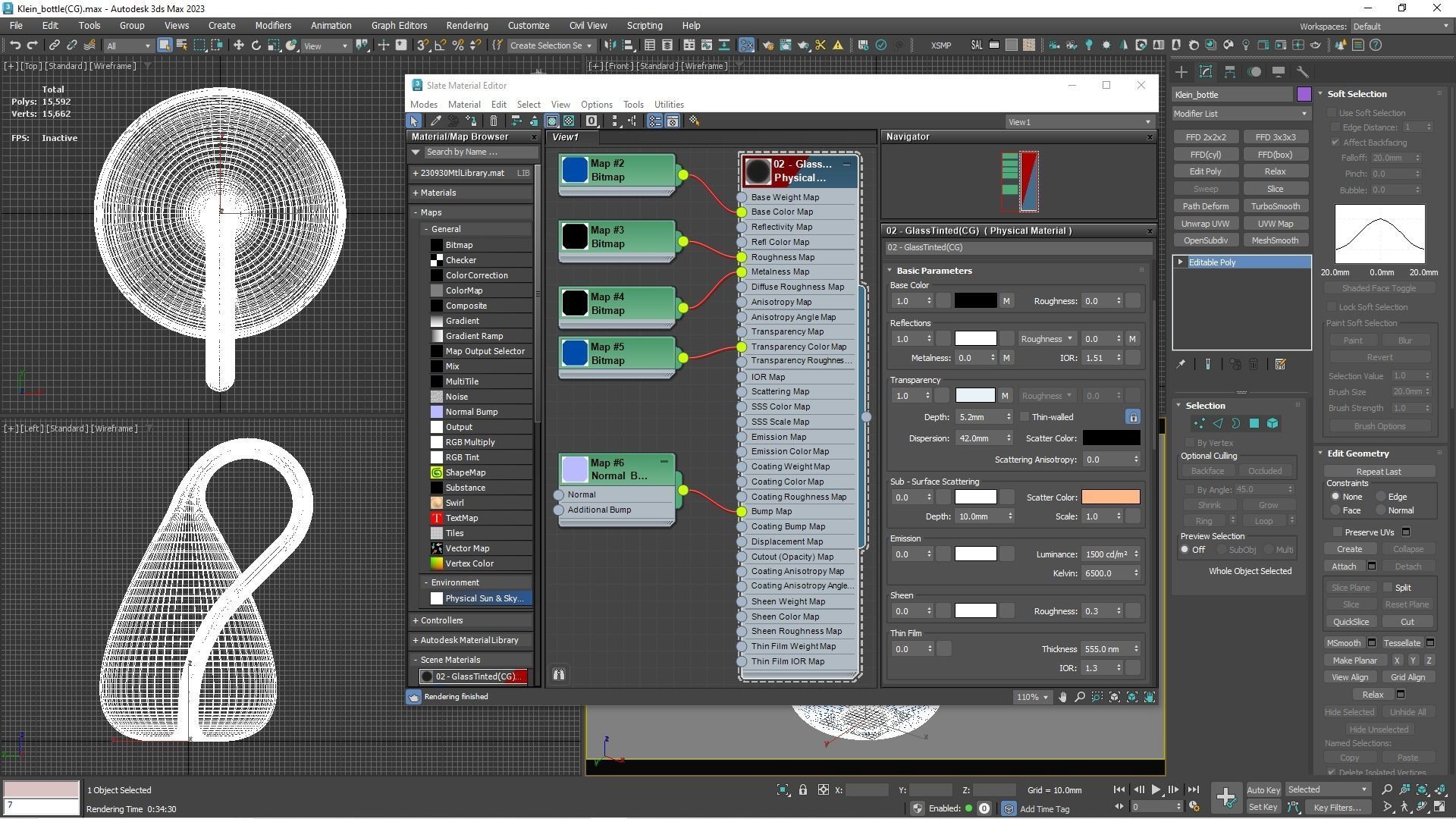The height and width of the screenshot is (819, 1456).
Task: Click the Attach button in Edit Geometry
Action: [1343, 566]
